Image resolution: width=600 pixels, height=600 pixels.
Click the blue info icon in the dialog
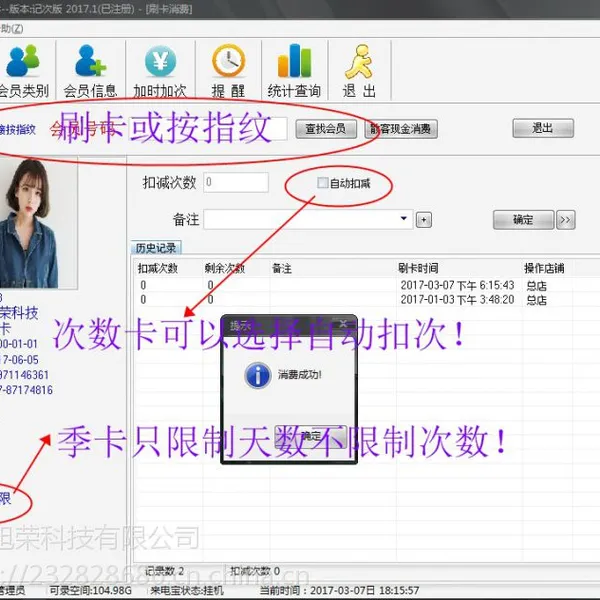point(258,375)
